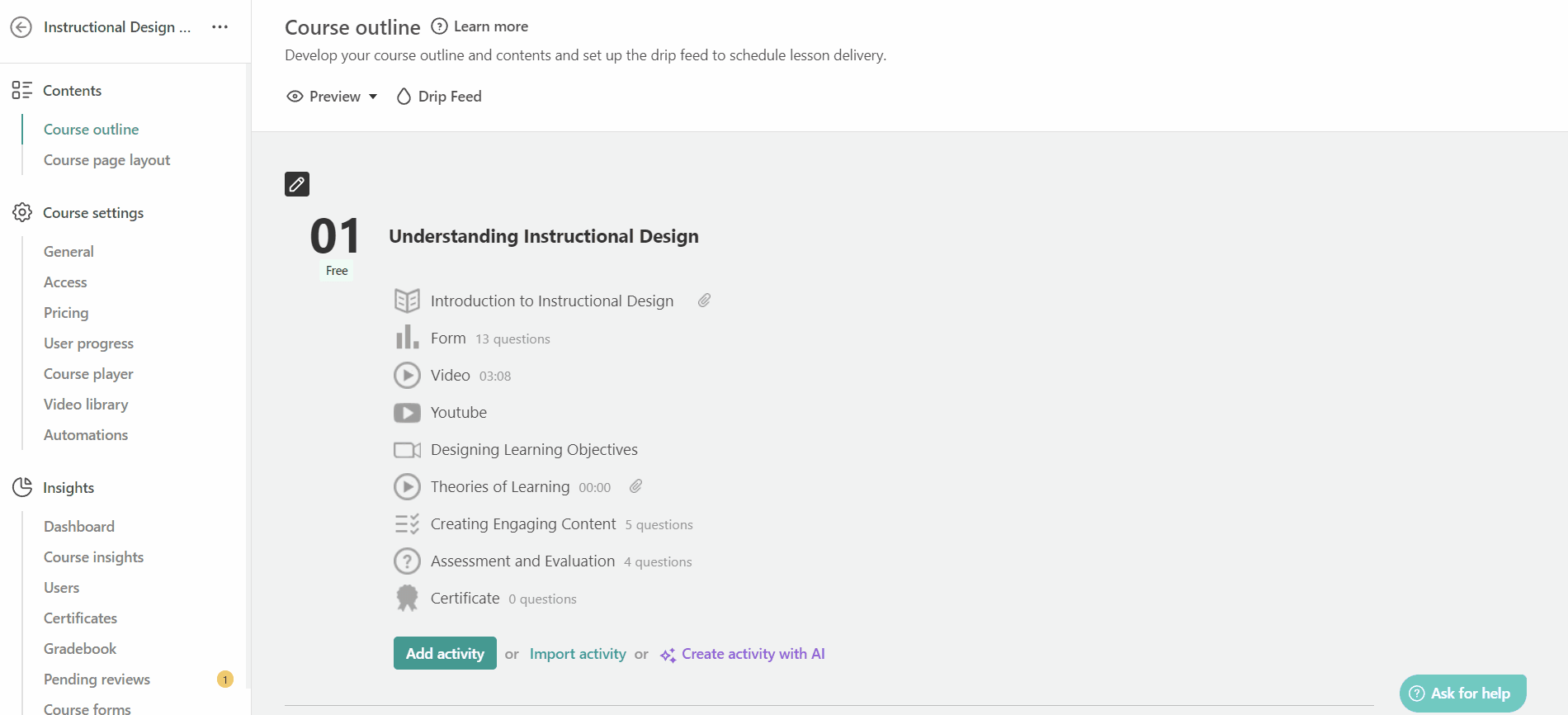Open Course page layout in sidebar
The image size is (1568, 715).
tap(106, 160)
